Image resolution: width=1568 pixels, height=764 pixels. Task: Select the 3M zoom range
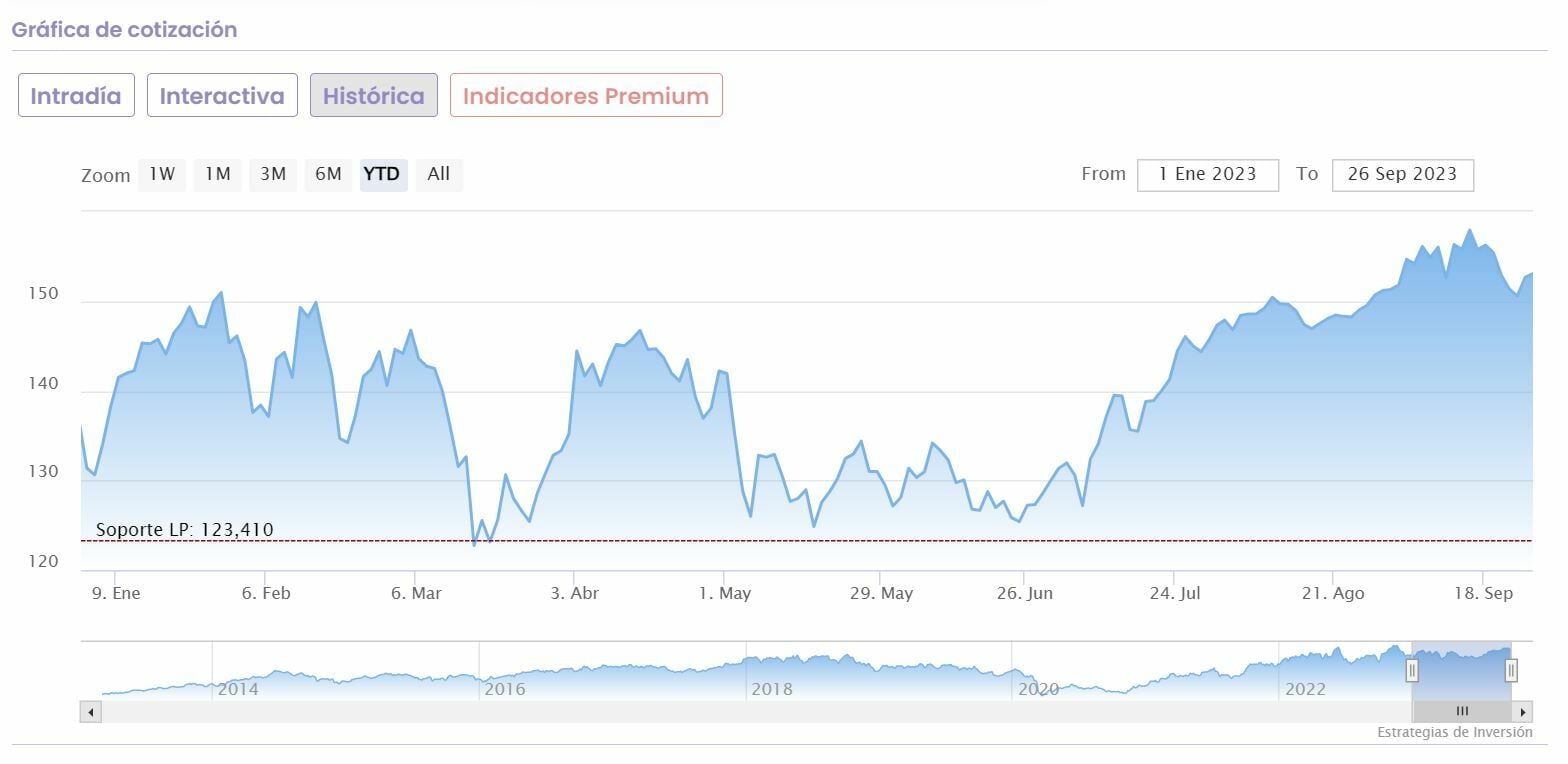(273, 174)
